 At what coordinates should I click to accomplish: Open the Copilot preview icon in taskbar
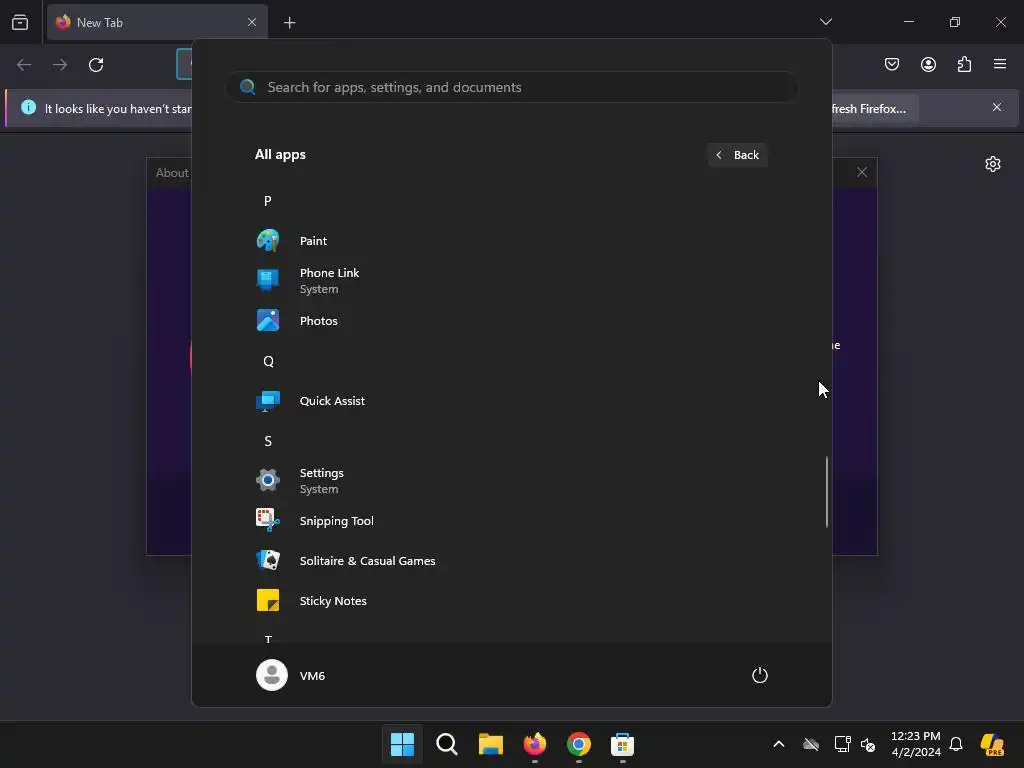(992, 744)
